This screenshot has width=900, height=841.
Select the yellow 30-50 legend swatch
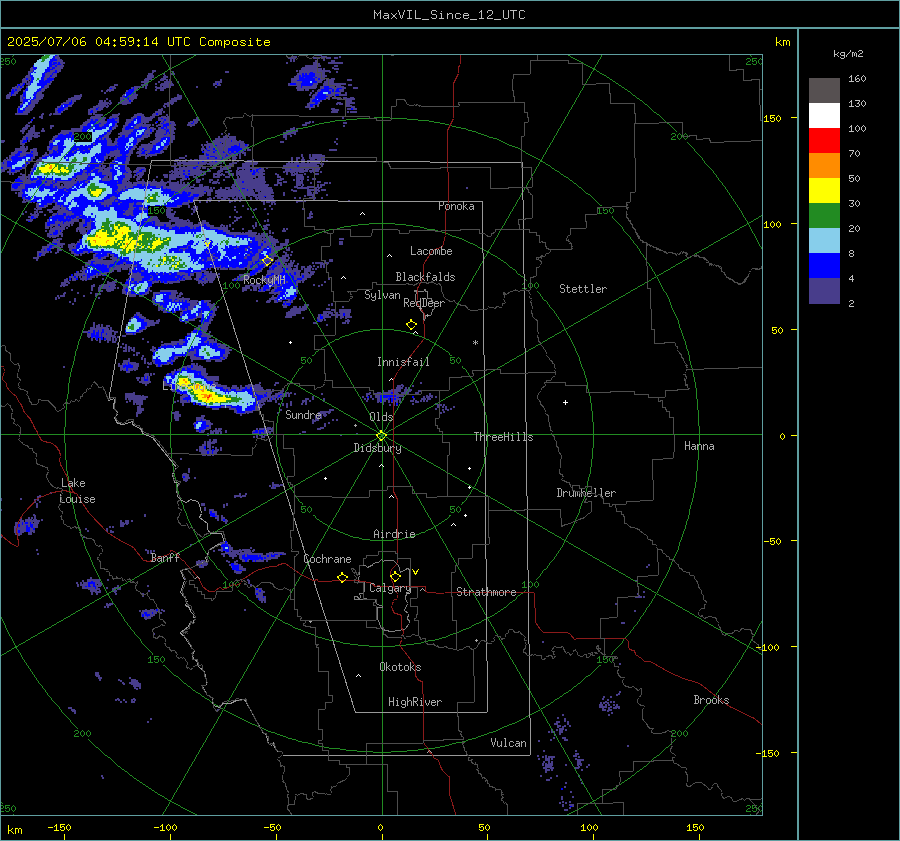(x=824, y=191)
